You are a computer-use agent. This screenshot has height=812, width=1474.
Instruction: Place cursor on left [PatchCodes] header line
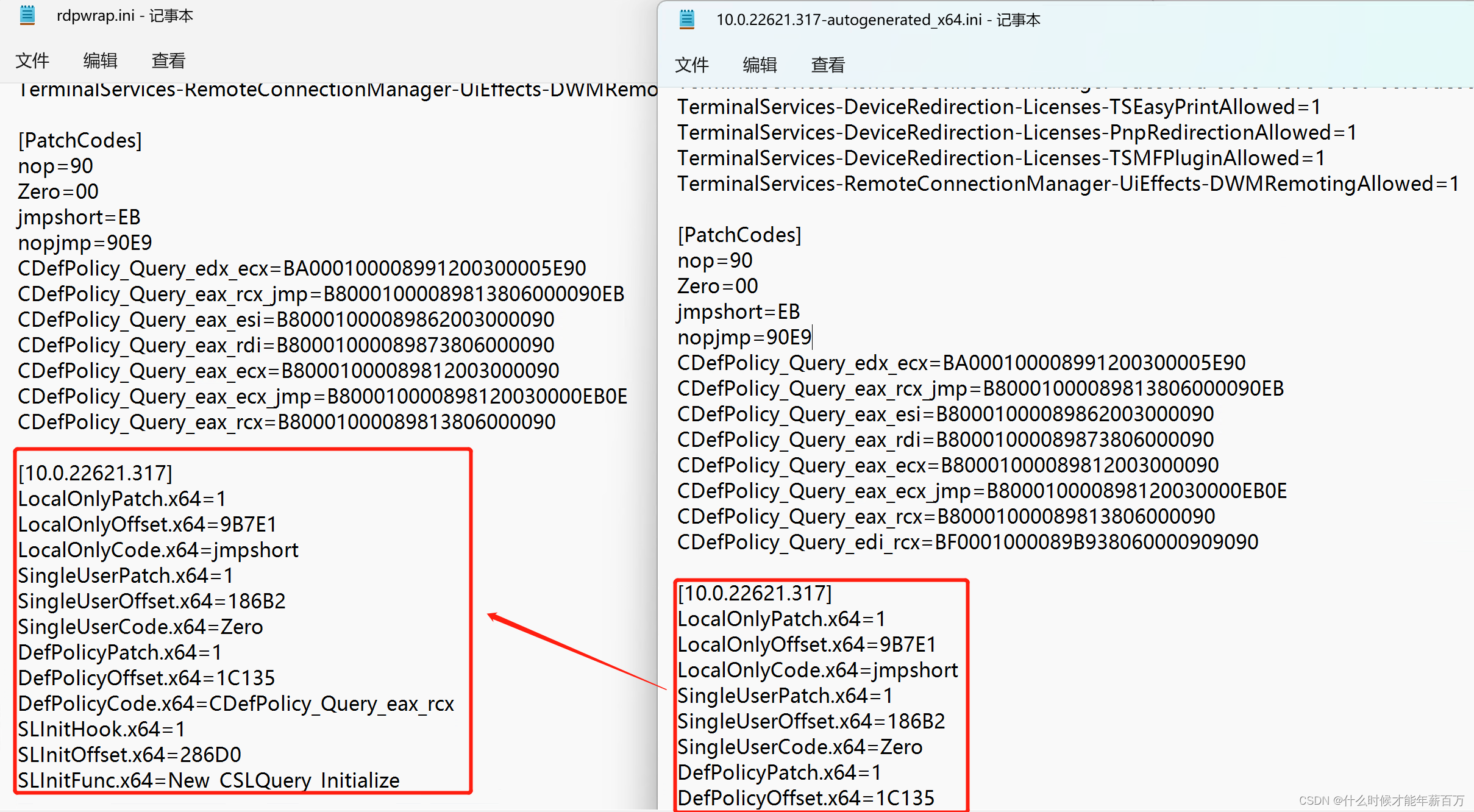pos(80,140)
